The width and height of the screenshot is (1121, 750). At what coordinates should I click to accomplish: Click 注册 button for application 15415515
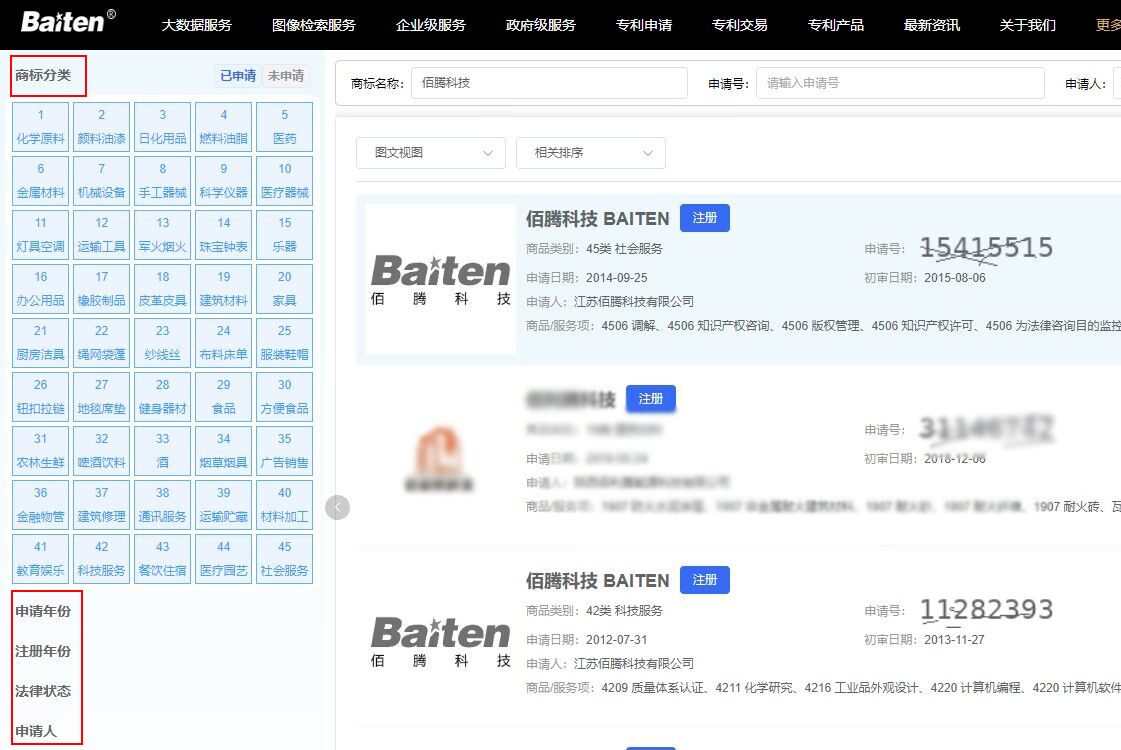coord(704,218)
